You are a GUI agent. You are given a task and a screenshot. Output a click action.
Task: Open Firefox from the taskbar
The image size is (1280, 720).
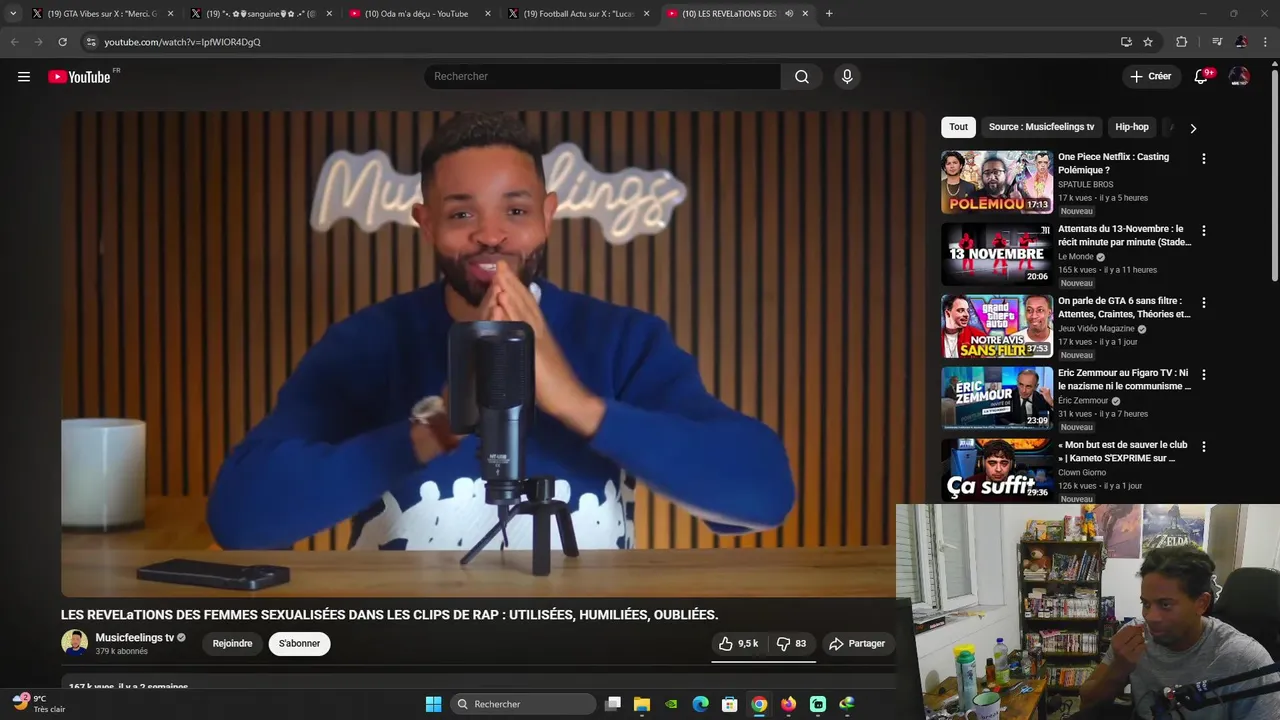[x=789, y=704]
